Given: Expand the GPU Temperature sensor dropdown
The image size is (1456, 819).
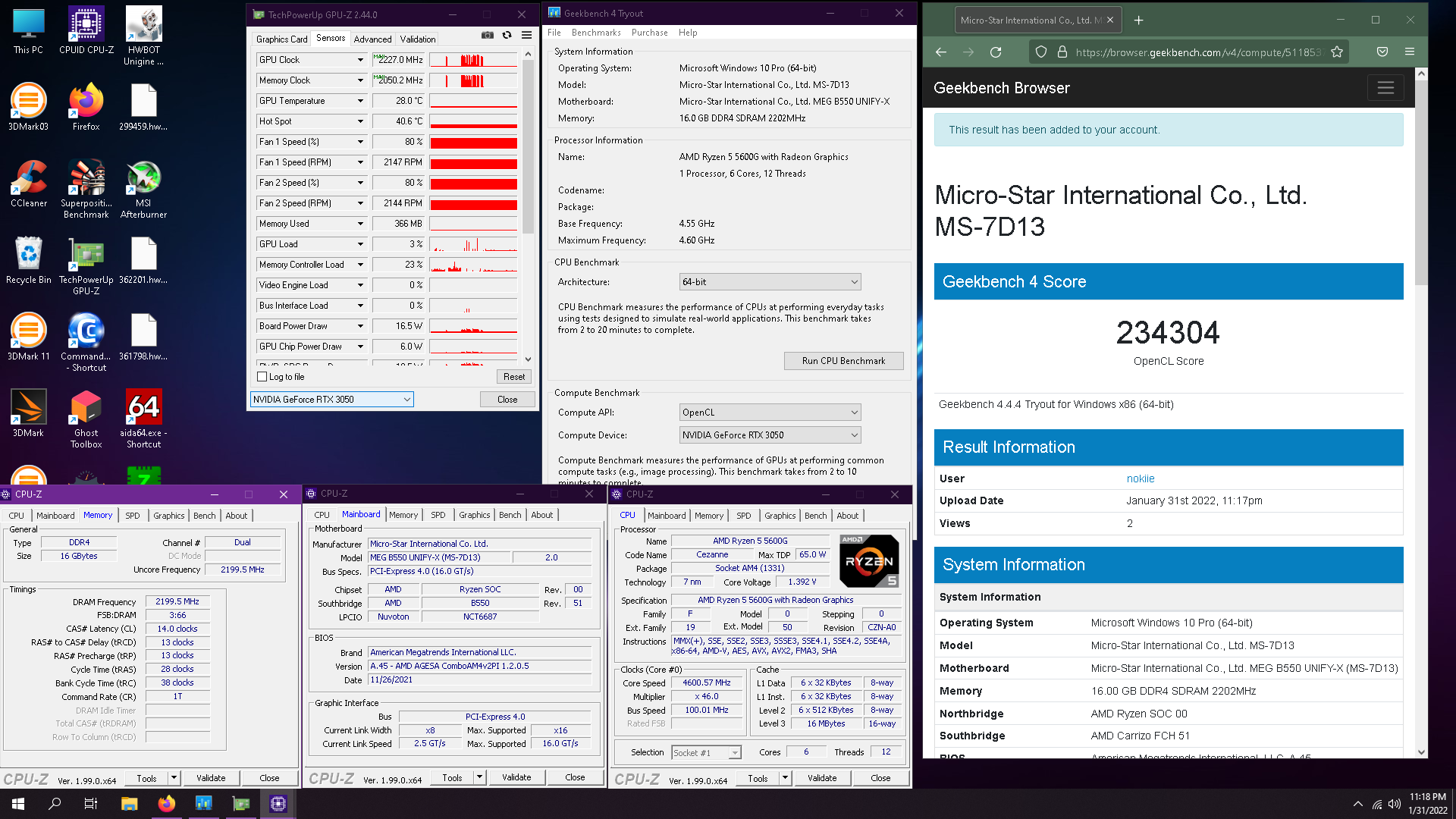Looking at the screenshot, I should pyautogui.click(x=360, y=101).
